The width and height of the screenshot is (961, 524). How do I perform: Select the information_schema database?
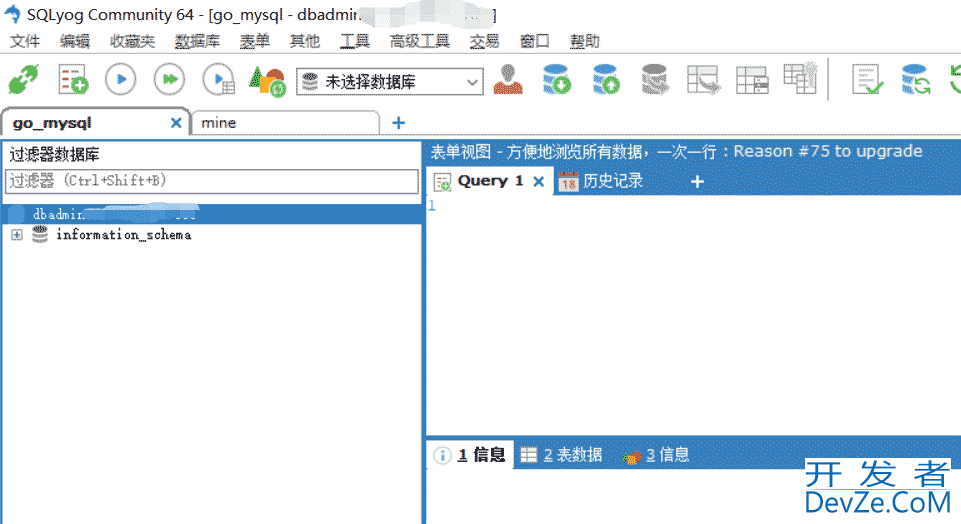[x=123, y=235]
